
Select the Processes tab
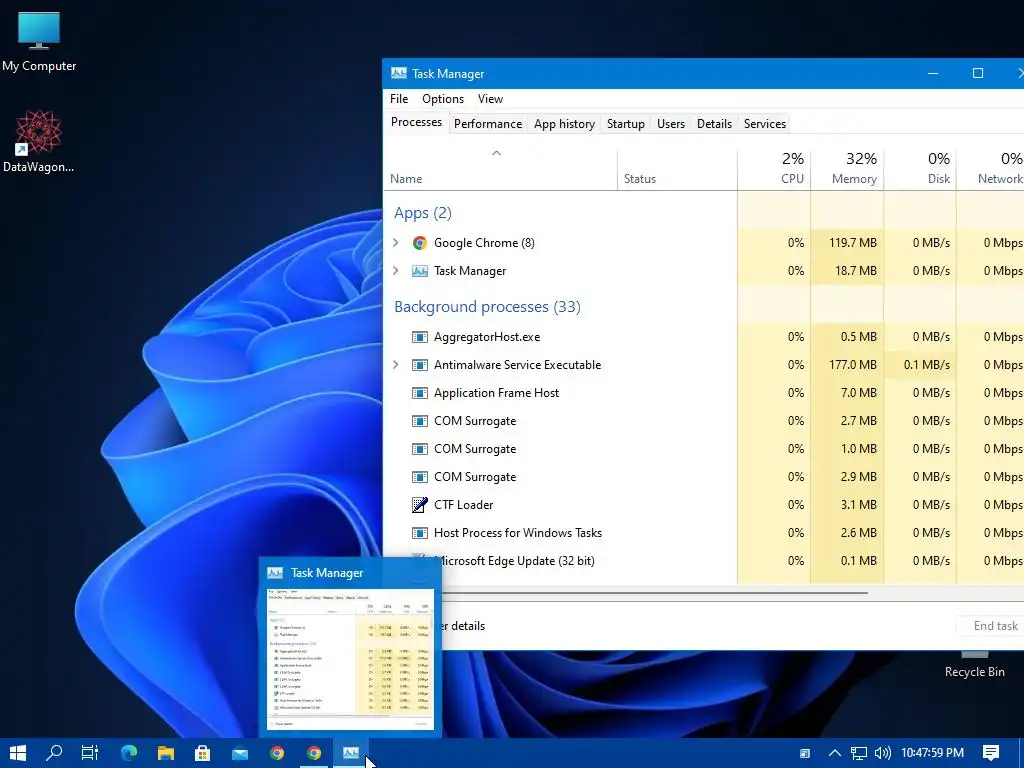tap(416, 122)
